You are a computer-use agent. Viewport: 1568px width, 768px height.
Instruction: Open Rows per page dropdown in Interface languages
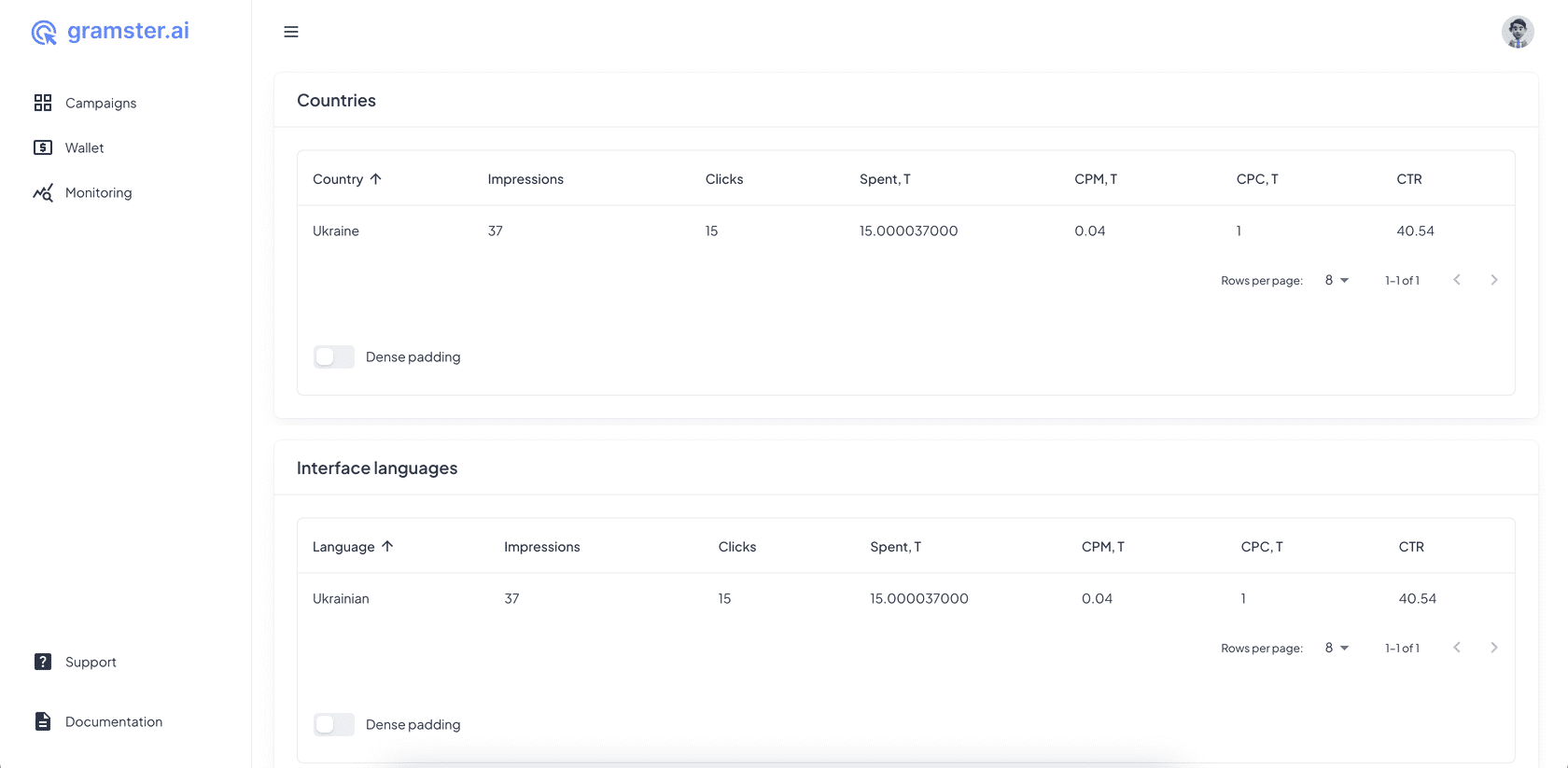click(1337, 648)
